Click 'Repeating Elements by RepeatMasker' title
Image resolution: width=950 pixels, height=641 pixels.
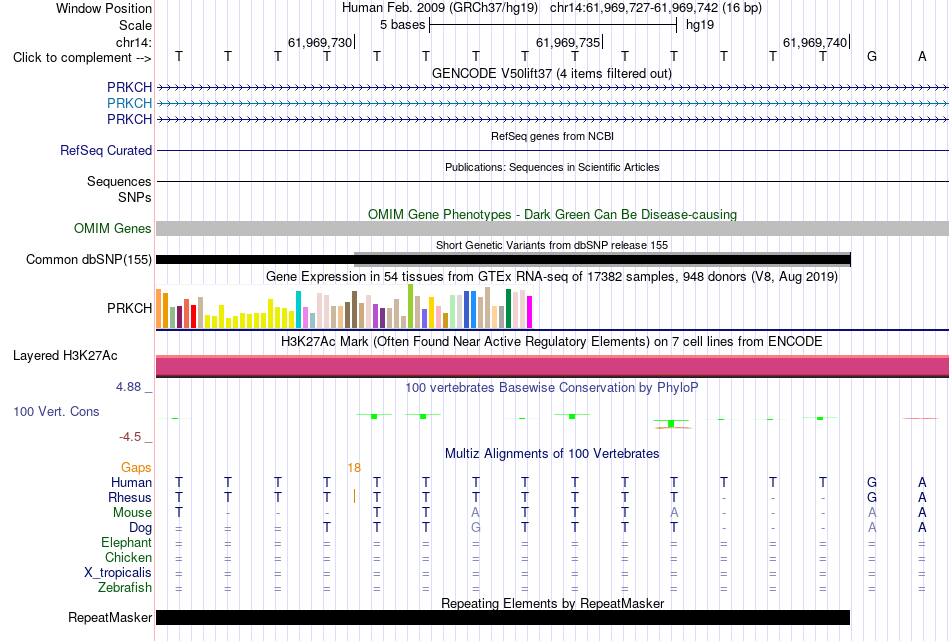[x=553, y=603]
